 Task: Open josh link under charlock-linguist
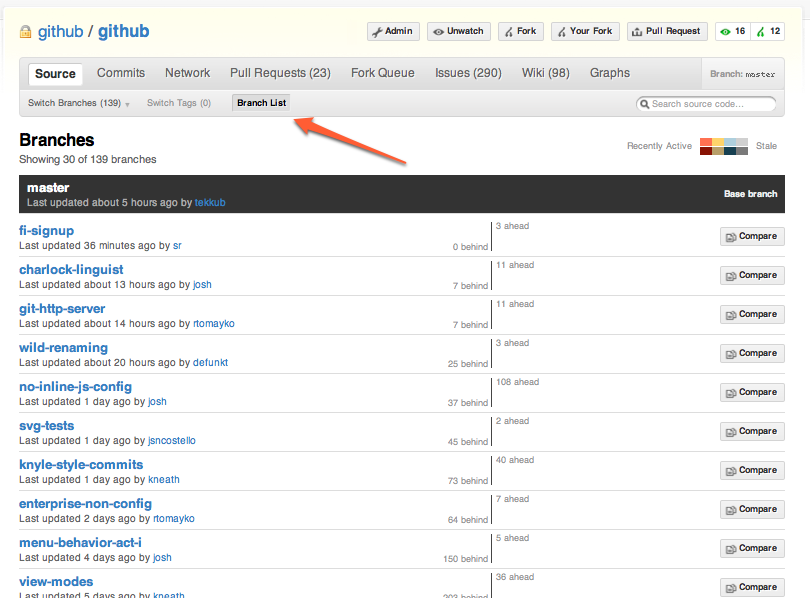202,285
